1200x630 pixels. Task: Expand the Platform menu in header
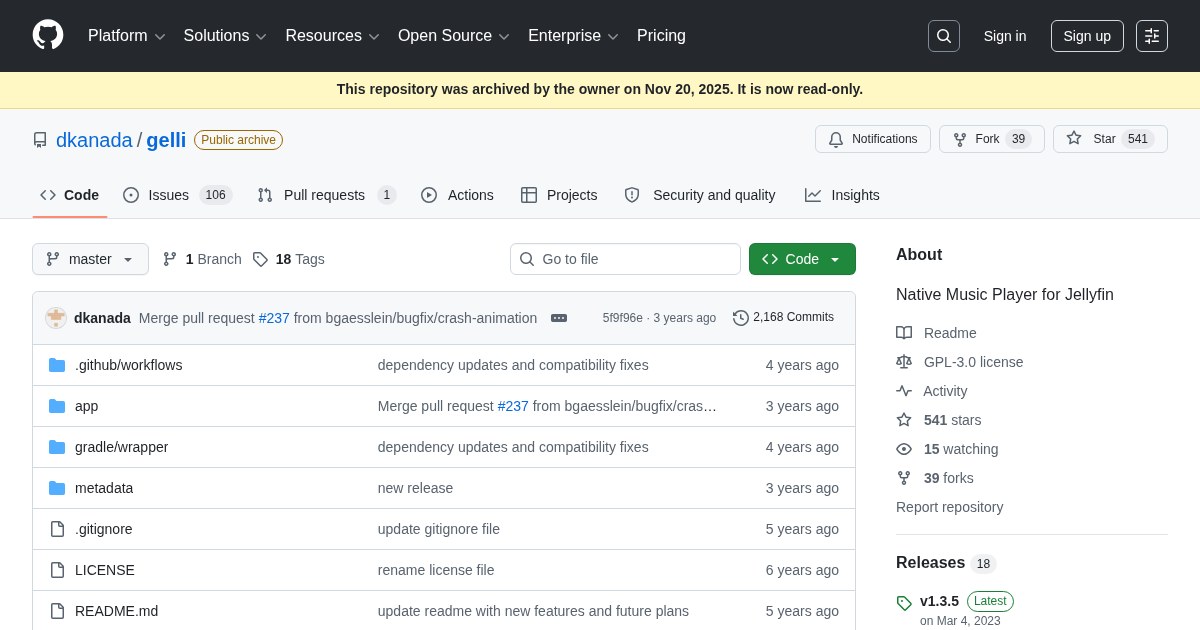tap(127, 36)
